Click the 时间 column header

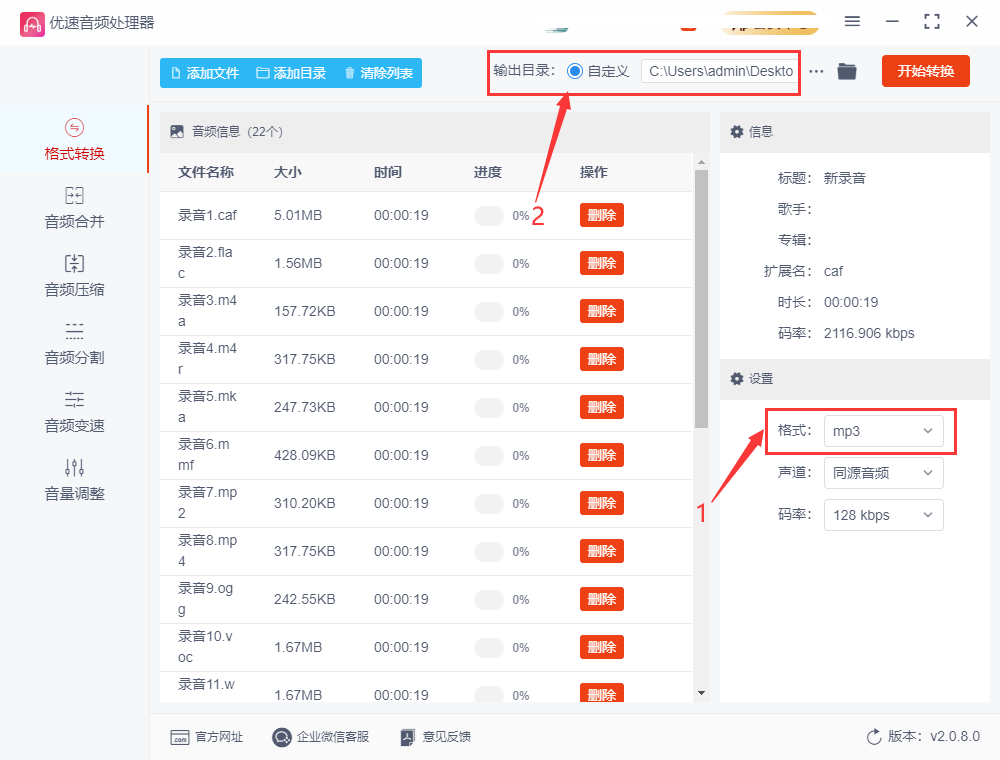(x=388, y=172)
